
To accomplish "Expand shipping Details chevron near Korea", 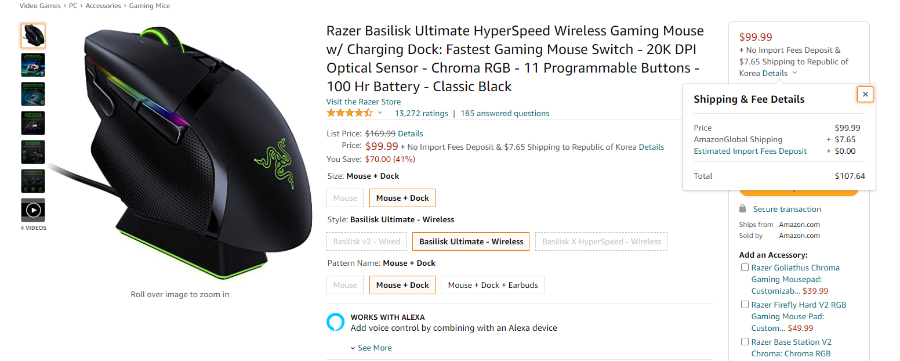I will 794,73.
